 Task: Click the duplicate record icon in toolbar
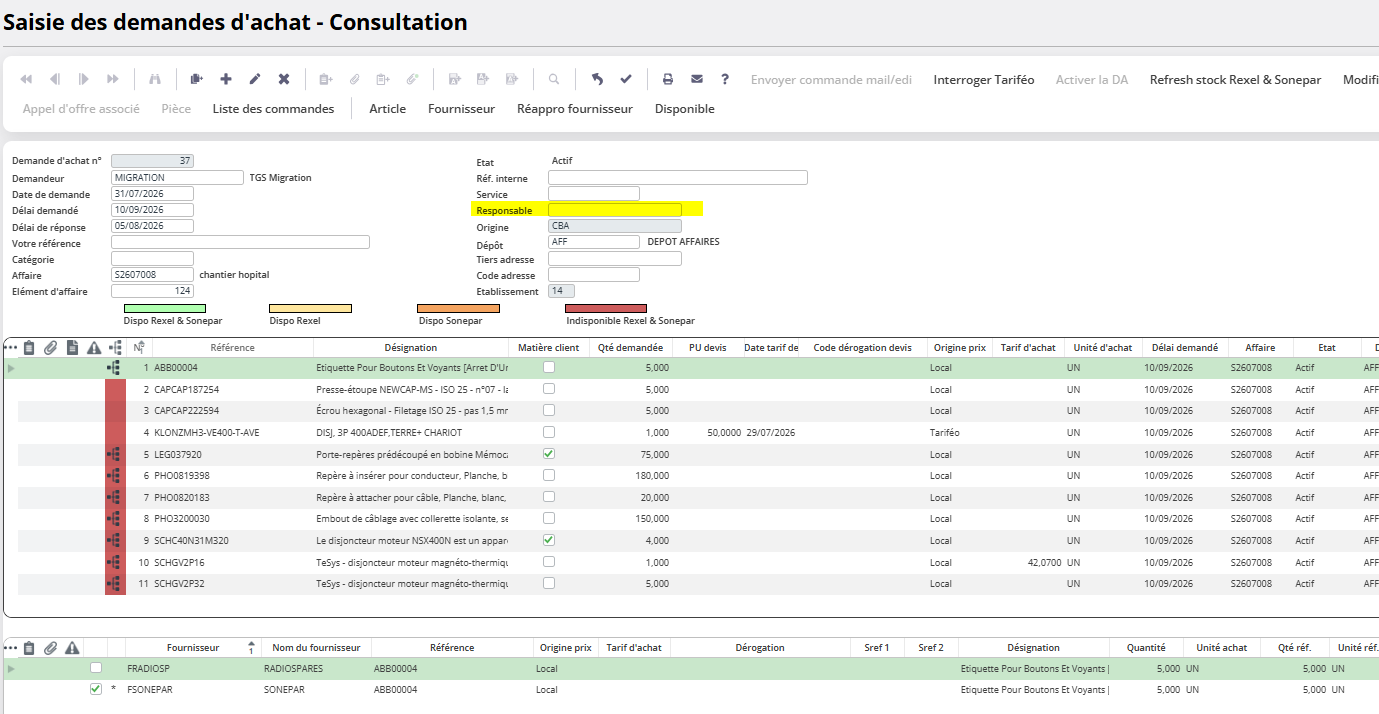click(x=196, y=79)
